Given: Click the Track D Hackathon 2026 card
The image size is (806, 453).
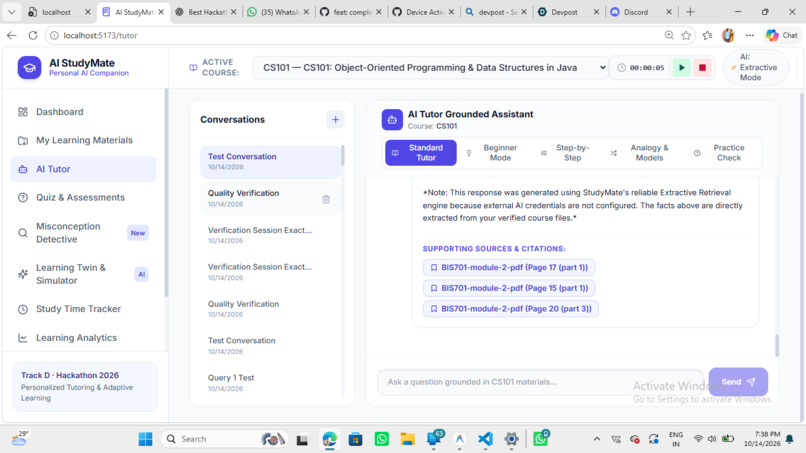Looking at the screenshot, I should [x=85, y=386].
